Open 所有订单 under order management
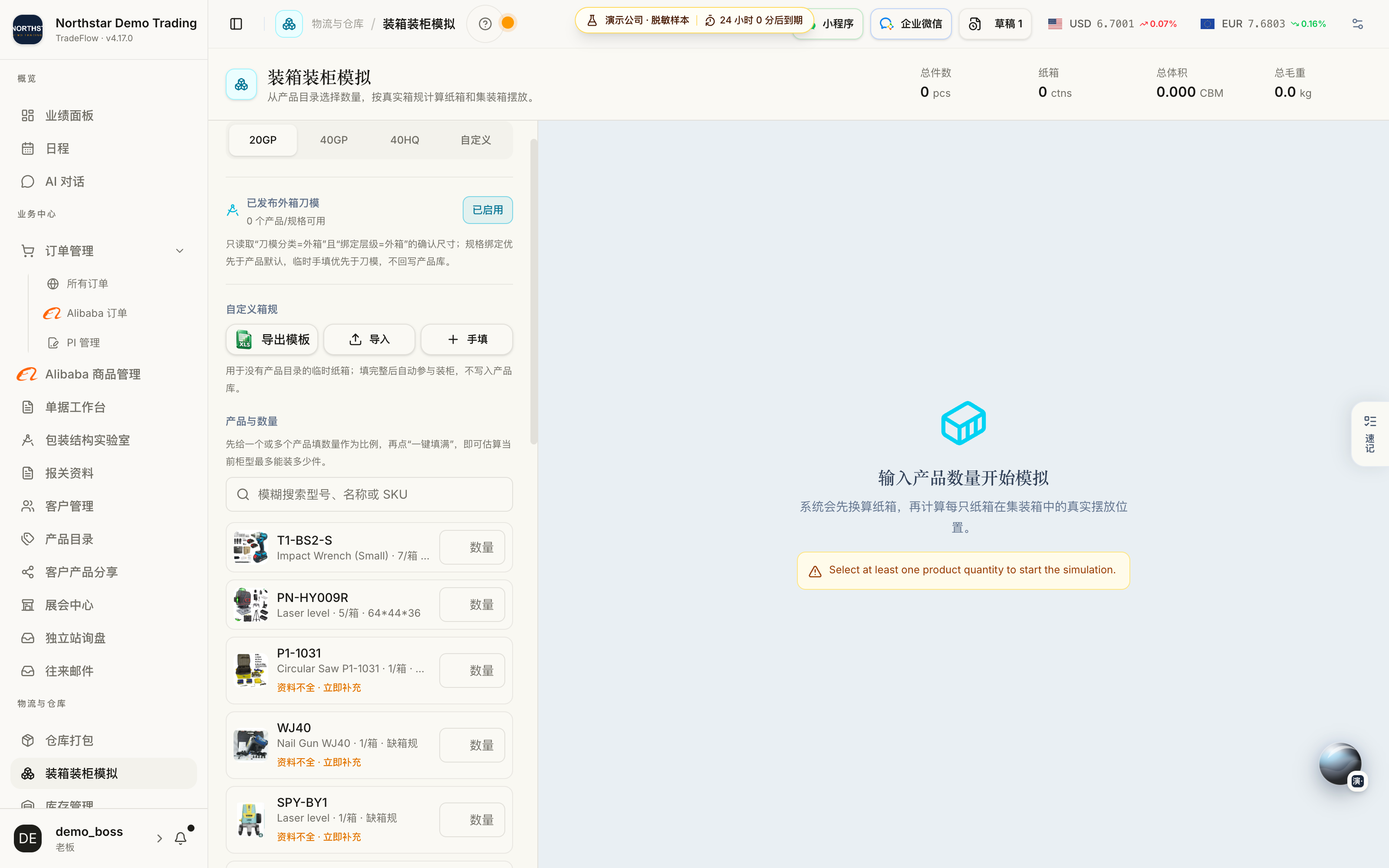Screen dimensions: 1389x868 pyautogui.click(x=87, y=283)
